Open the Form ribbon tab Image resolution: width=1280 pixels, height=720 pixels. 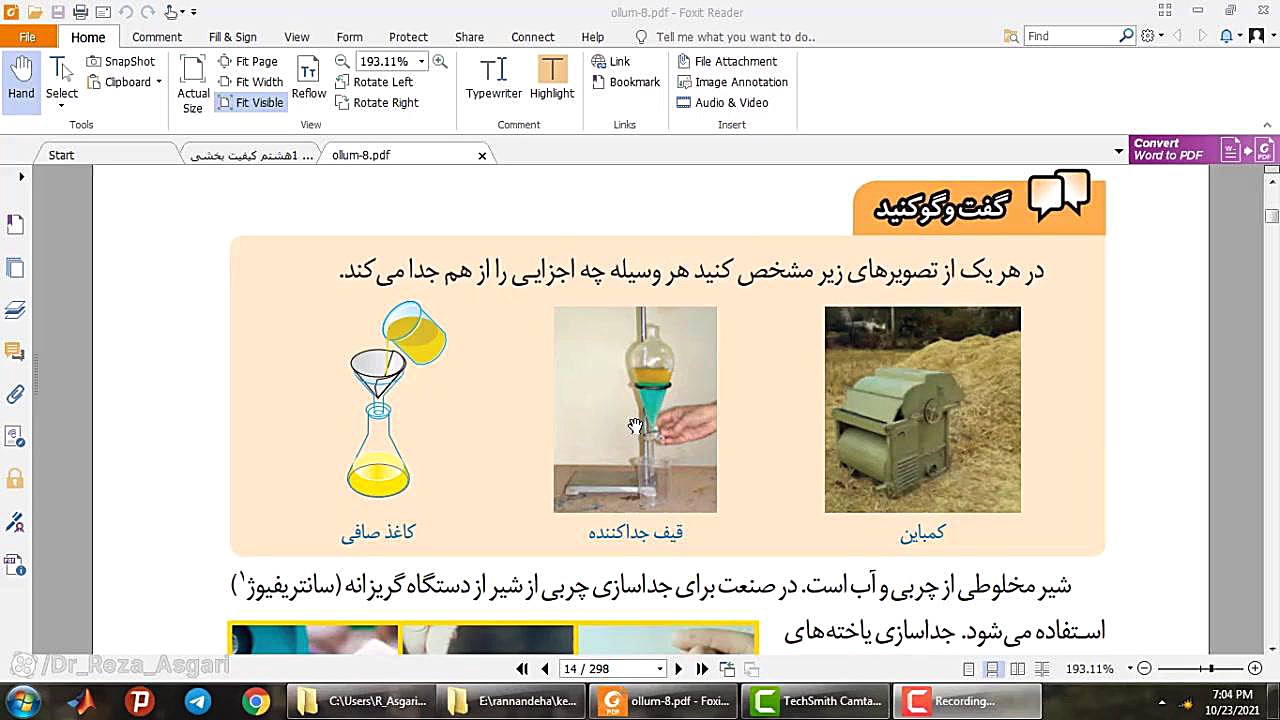tap(350, 37)
